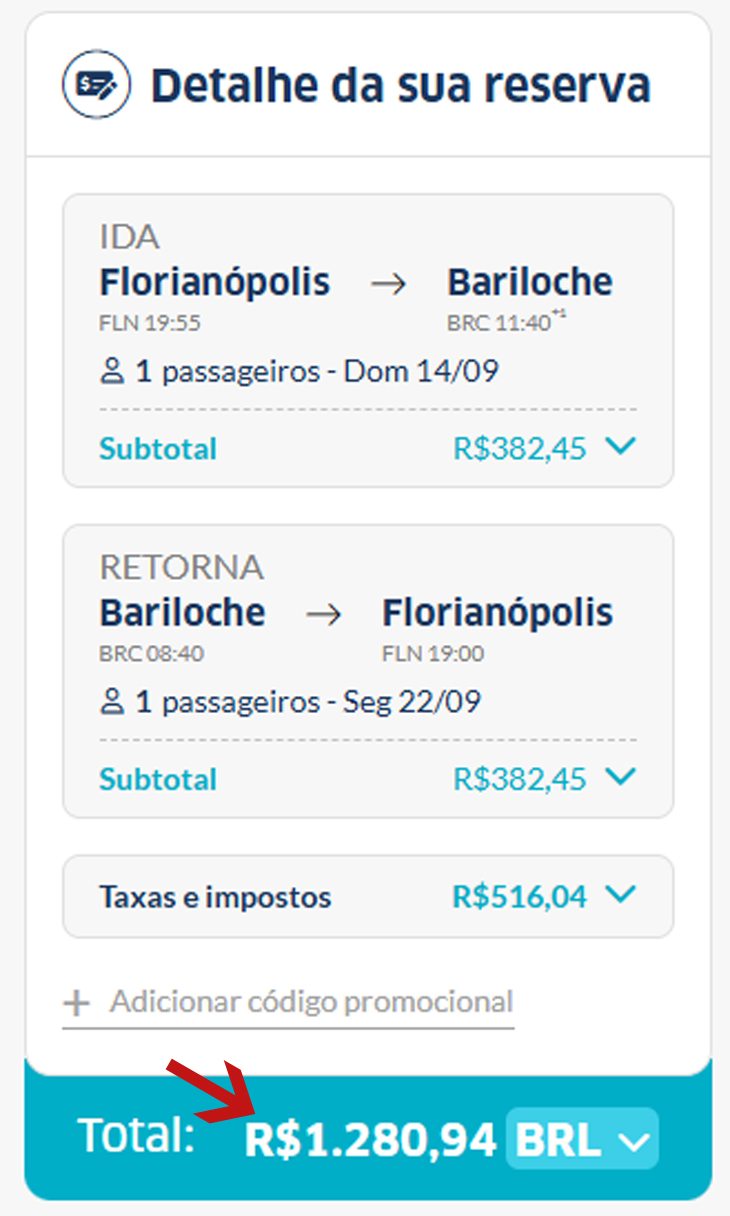Click the Detalhe da sua reserva title

(400, 86)
